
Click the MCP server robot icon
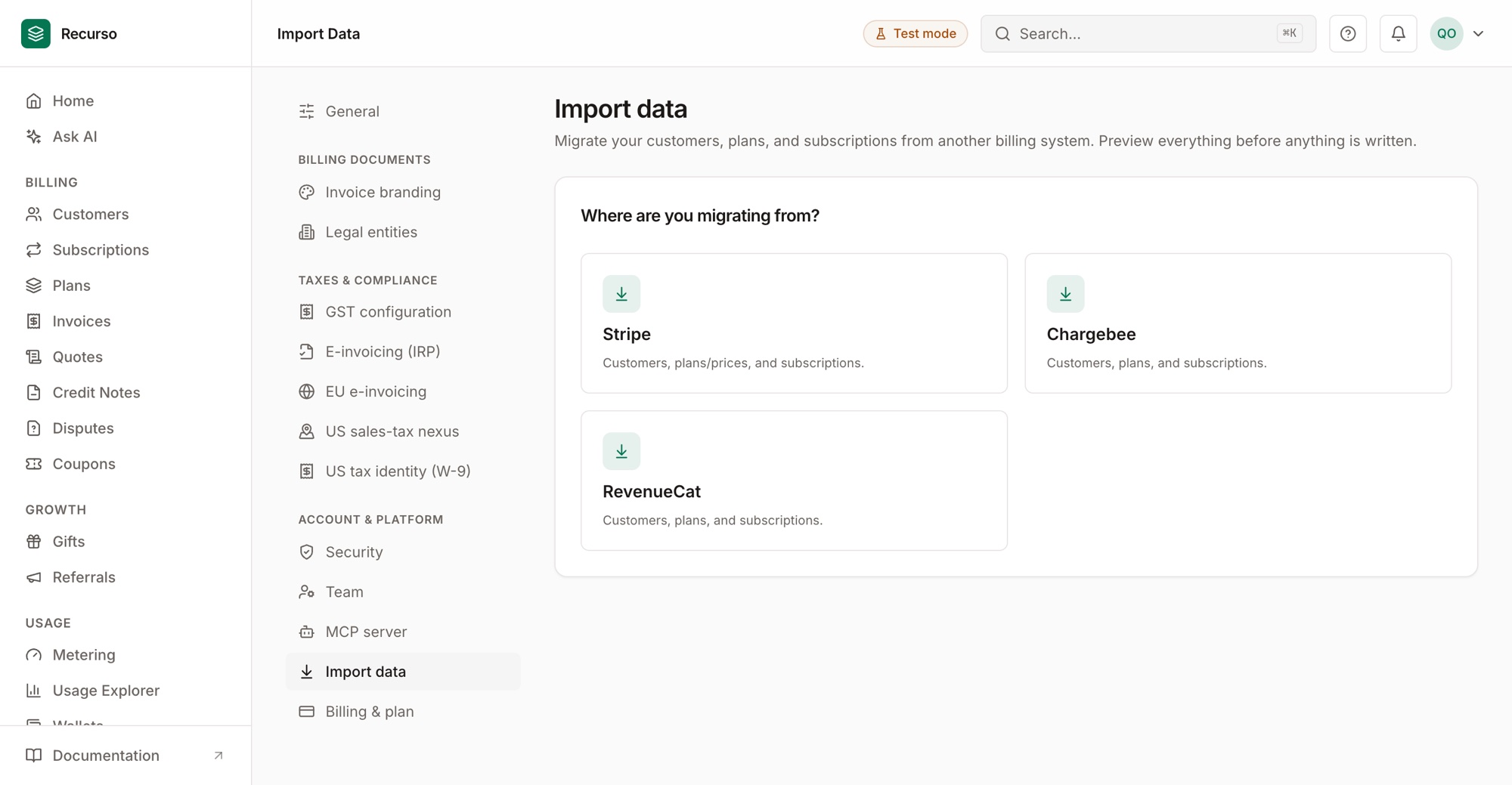coord(306,632)
